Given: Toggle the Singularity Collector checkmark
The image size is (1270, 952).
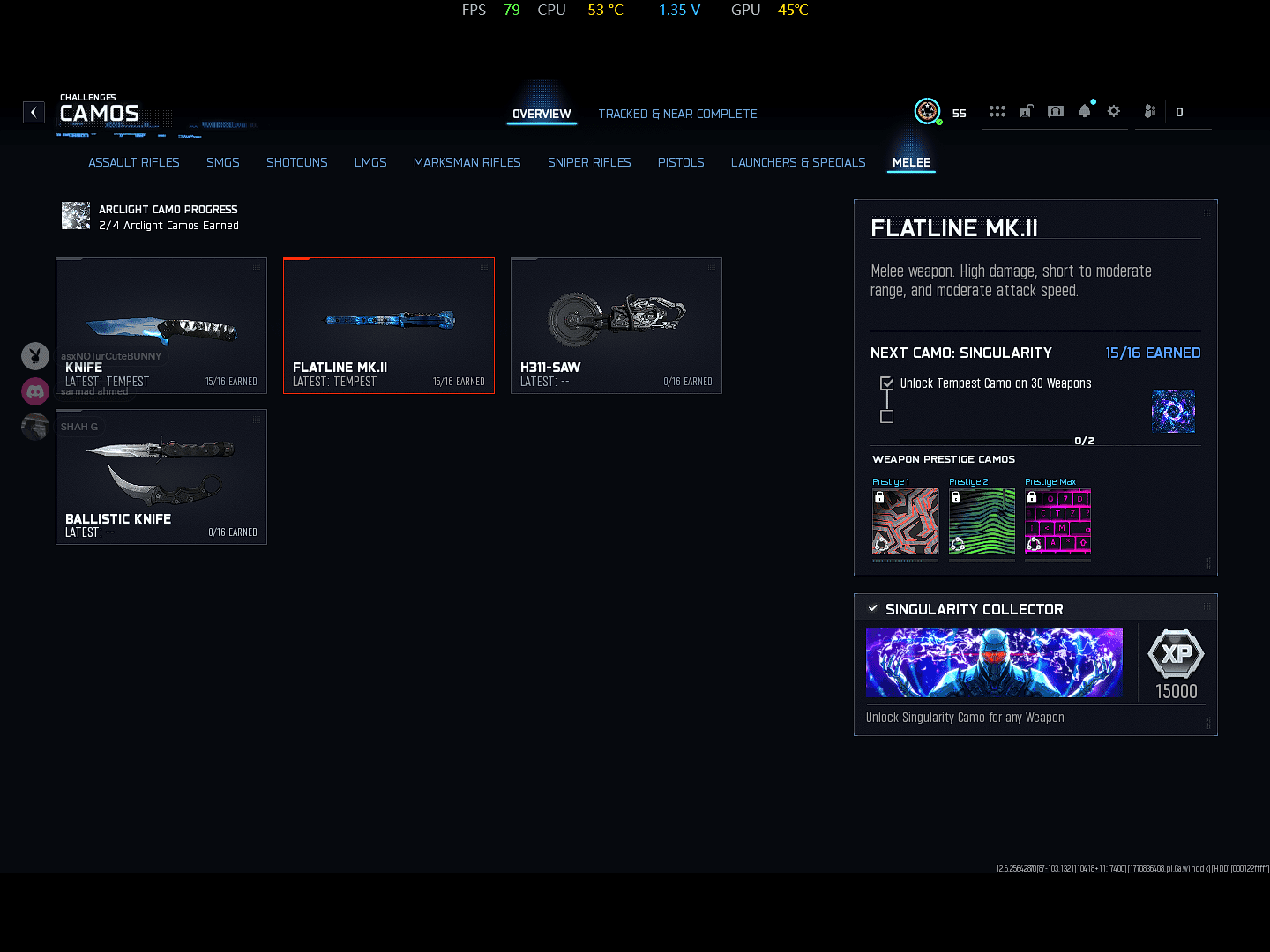Looking at the screenshot, I should point(873,608).
